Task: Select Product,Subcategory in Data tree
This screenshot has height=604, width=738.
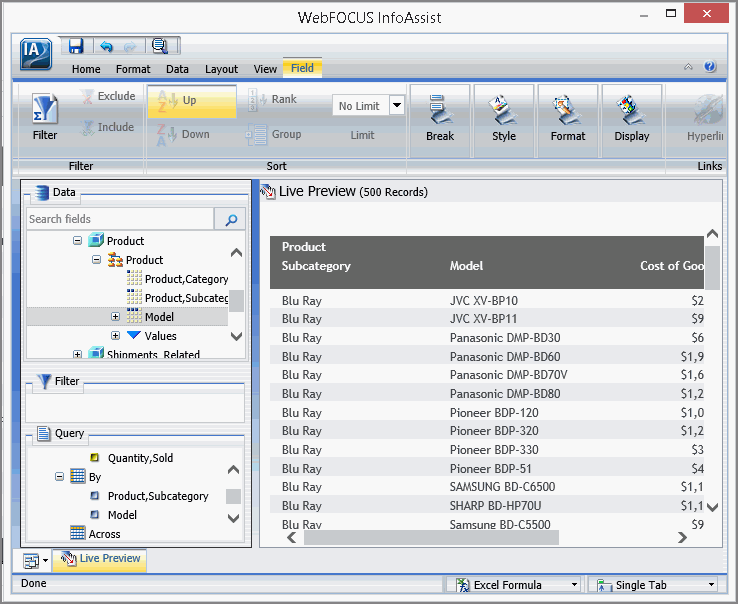Action: 186,298
